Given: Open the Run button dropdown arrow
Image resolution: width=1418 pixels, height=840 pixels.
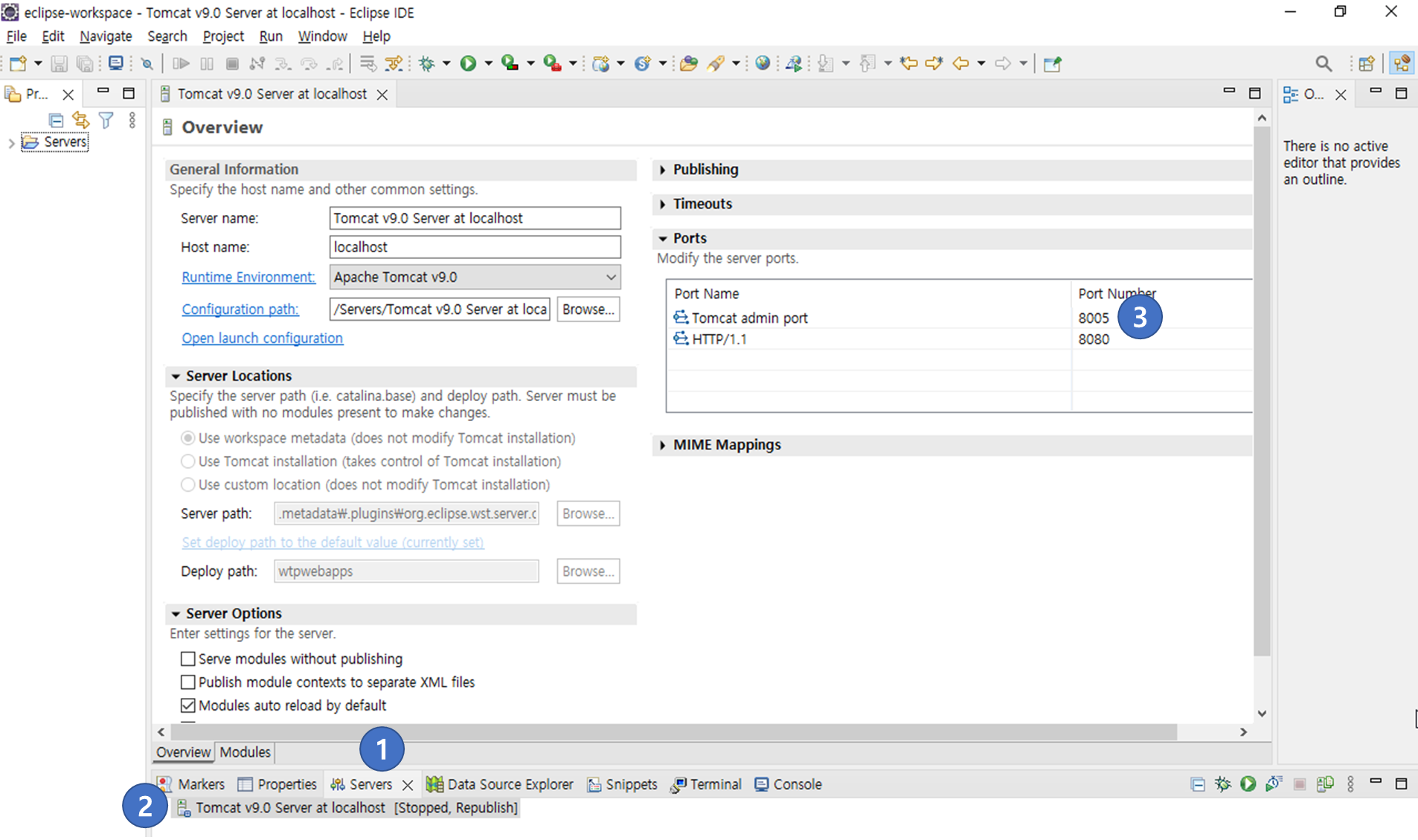Looking at the screenshot, I should [x=489, y=64].
